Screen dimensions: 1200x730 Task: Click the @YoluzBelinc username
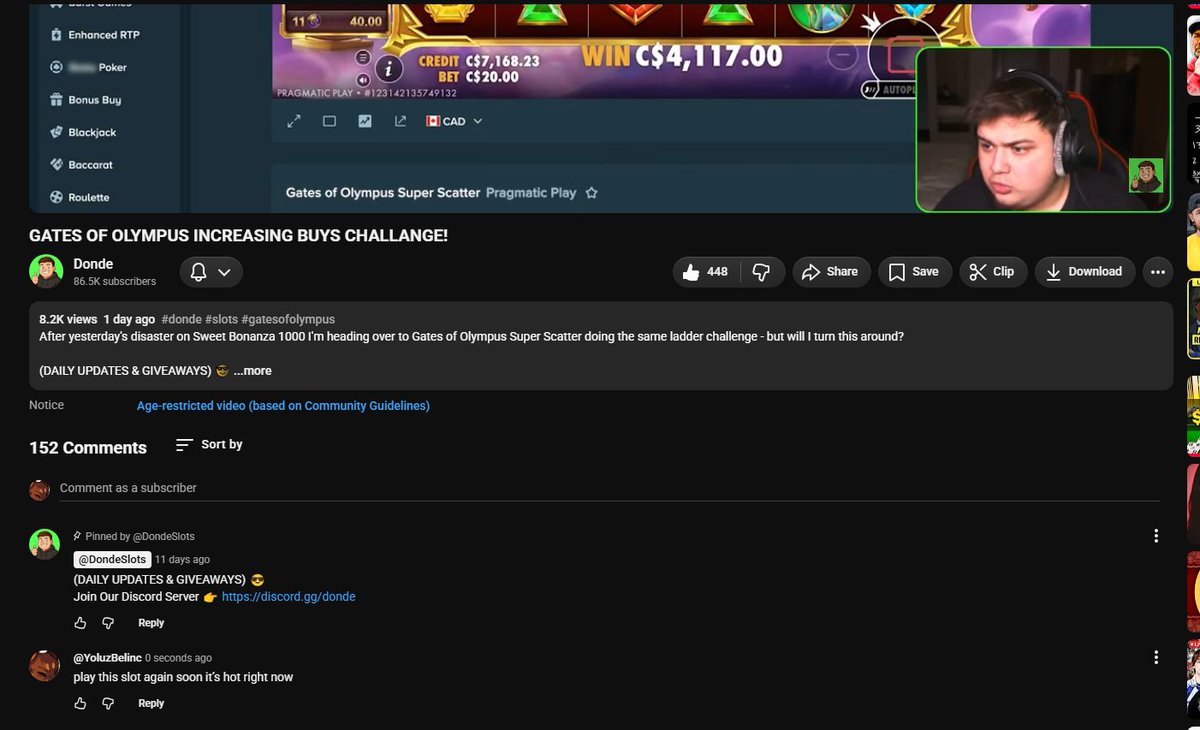click(x=107, y=658)
